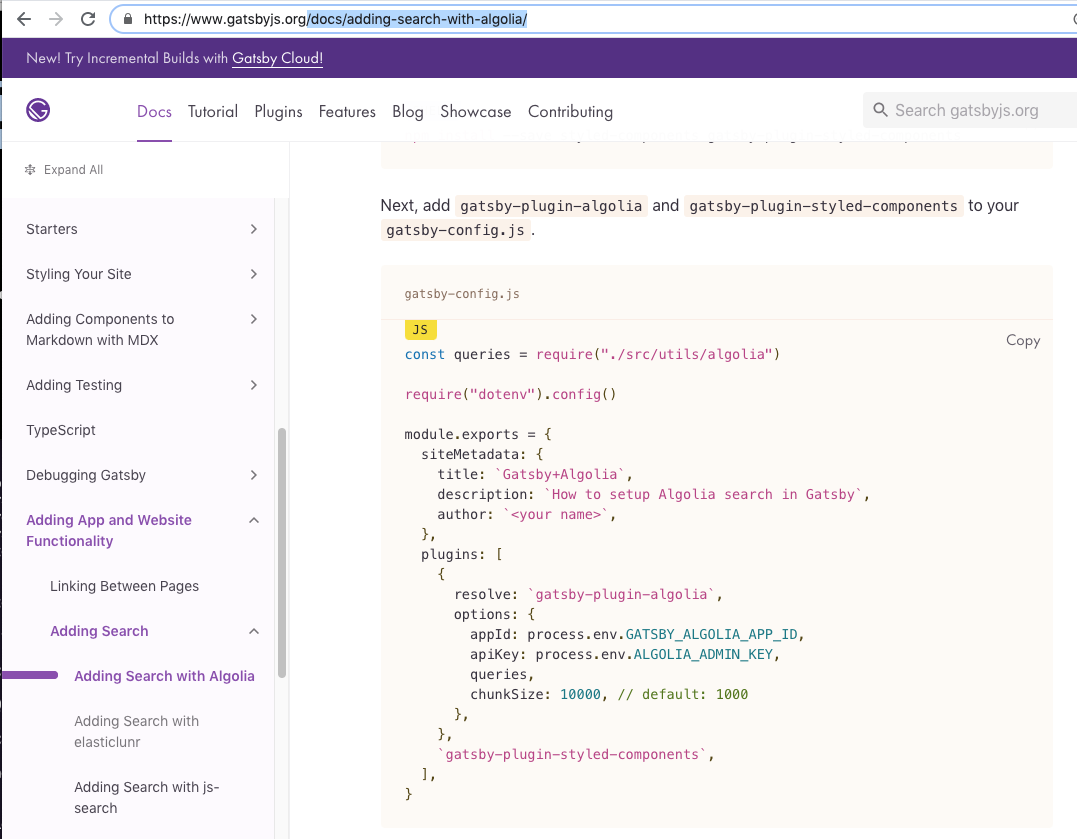Click the Gatsby logo
Screen dimensions: 1077x839
tap(37, 110)
